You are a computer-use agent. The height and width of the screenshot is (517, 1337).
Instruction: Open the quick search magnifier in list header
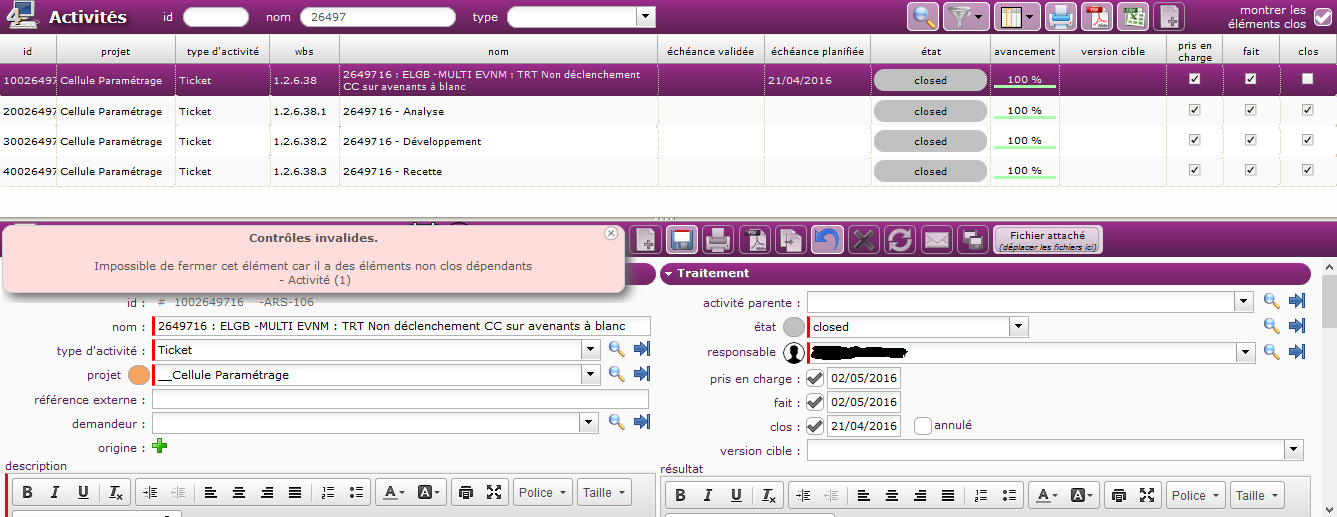point(923,16)
